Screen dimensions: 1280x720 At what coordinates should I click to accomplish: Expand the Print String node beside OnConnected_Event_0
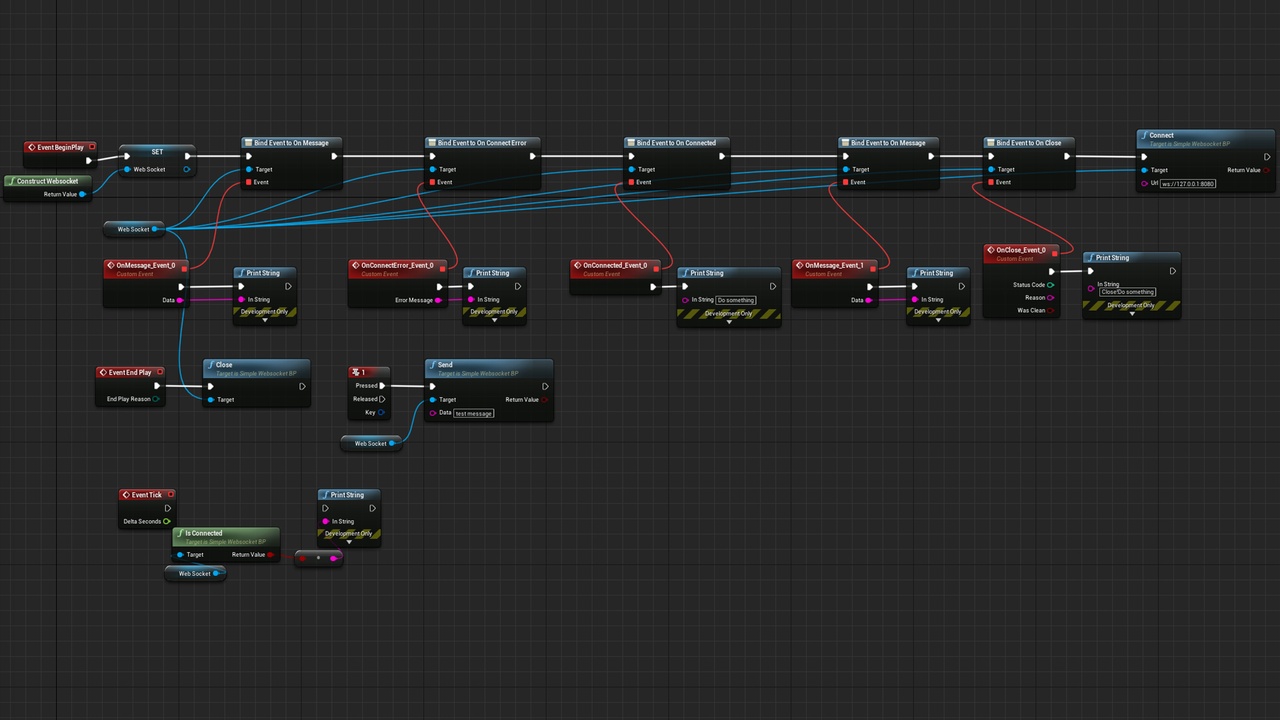pos(729,322)
